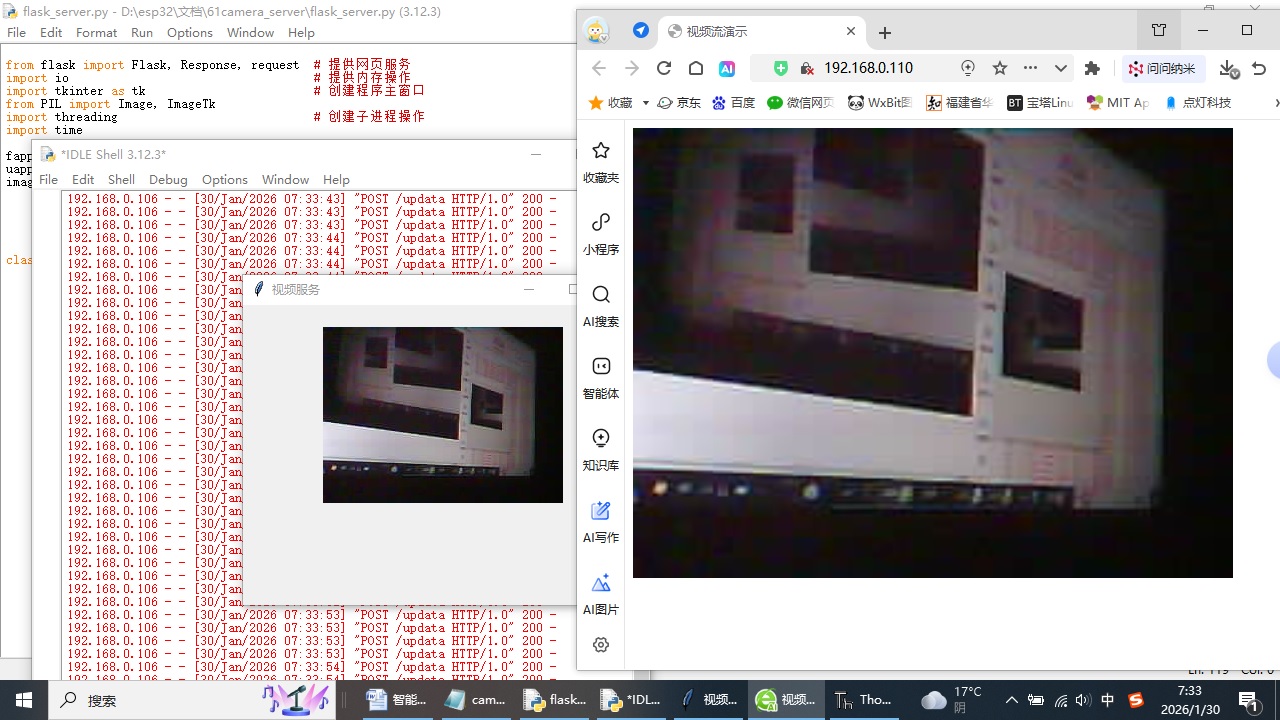Open the address bar three-dots menu
Screen dimensions: 1280x720
(1031, 68)
